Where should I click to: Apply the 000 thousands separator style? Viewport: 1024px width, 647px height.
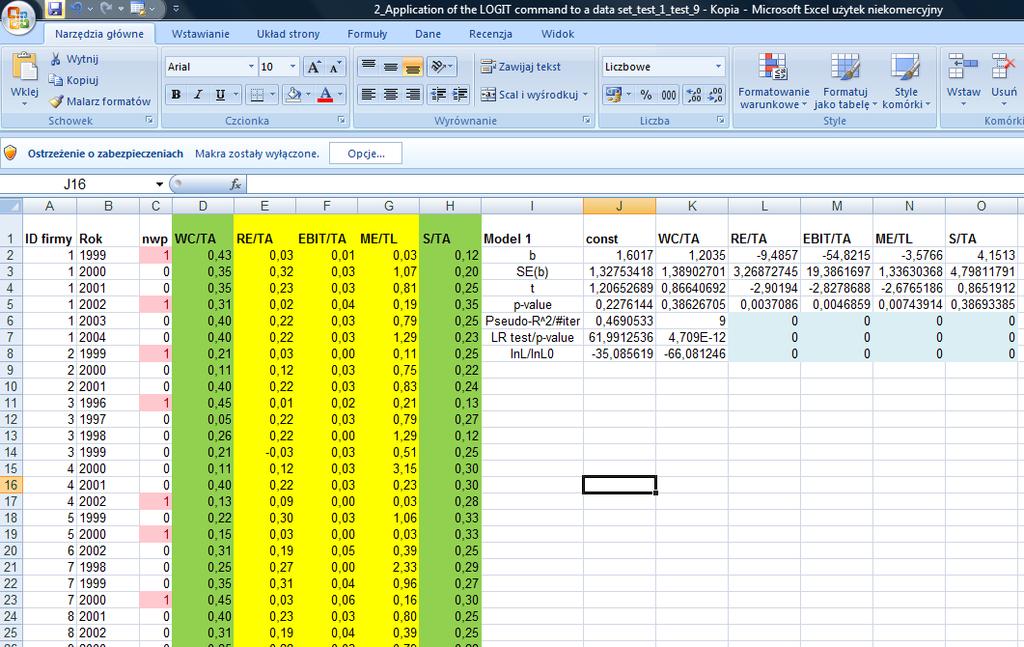pyautogui.click(x=668, y=95)
